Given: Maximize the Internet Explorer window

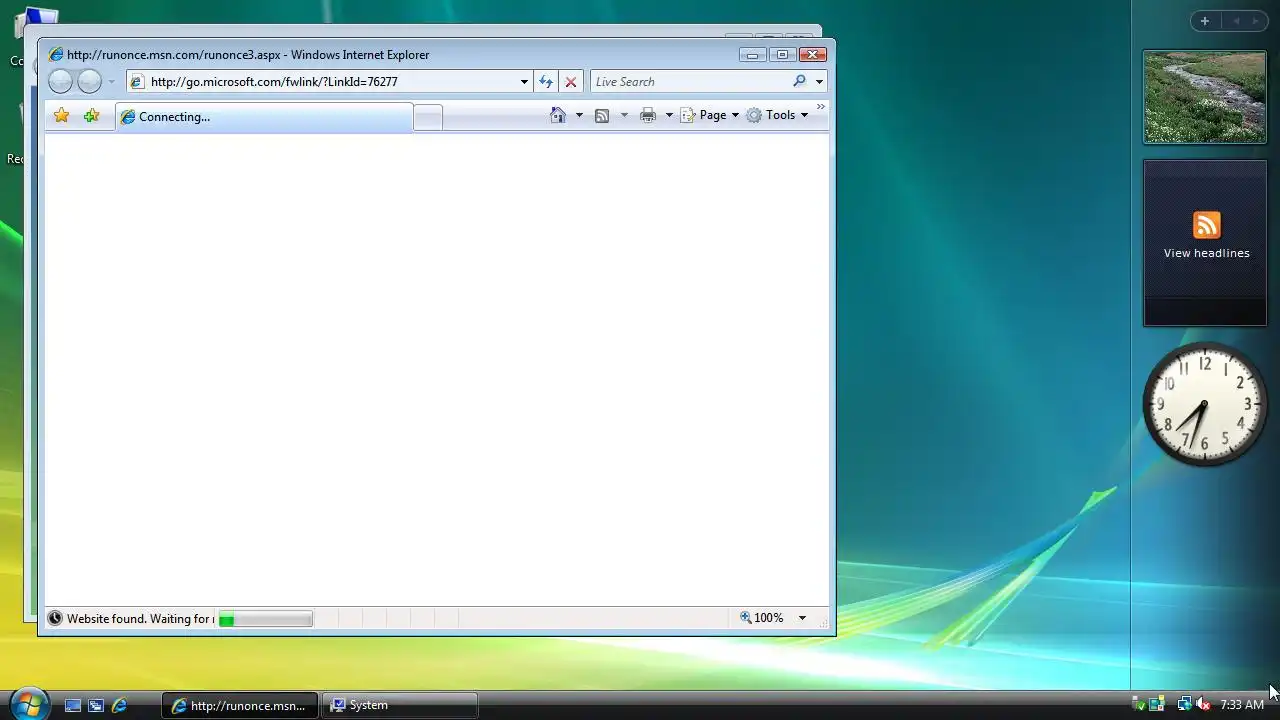Looking at the screenshot, I should coord(782,55).
